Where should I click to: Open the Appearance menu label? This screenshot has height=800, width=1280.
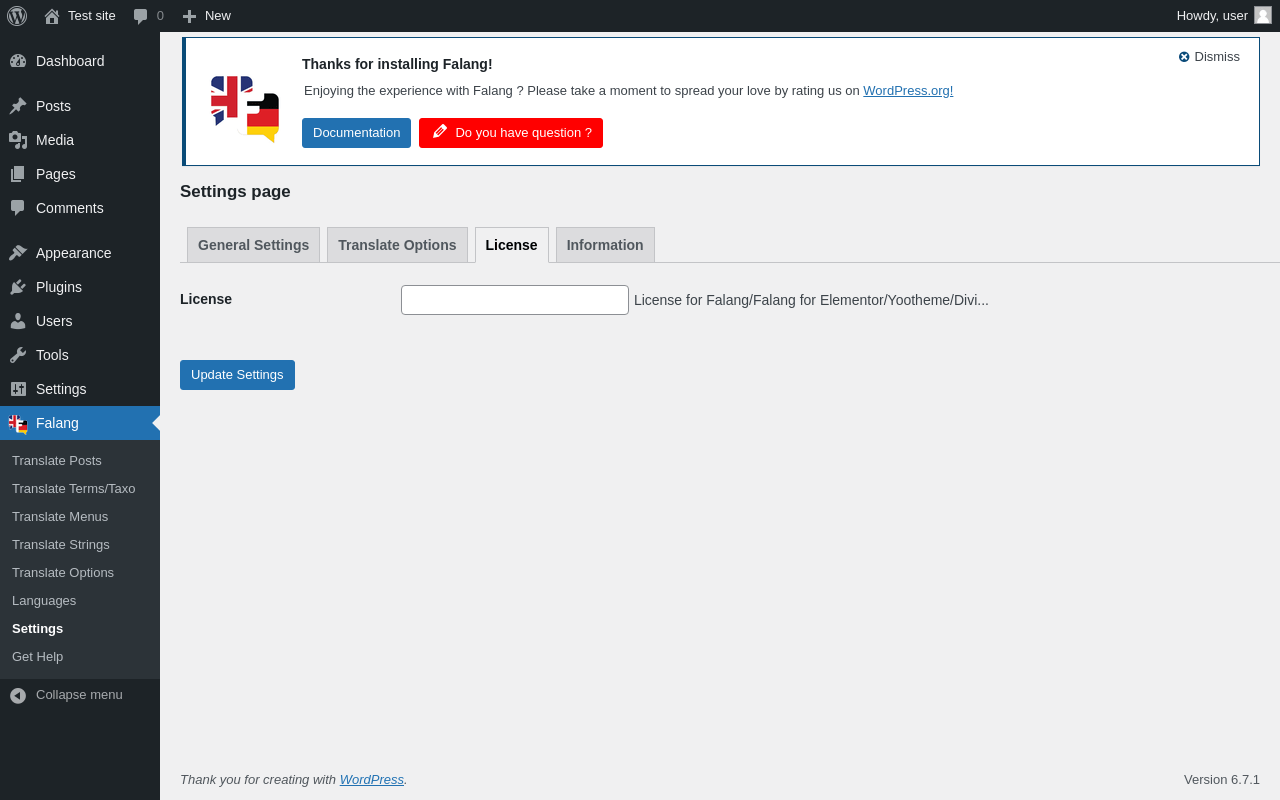[x=74, y=253]
